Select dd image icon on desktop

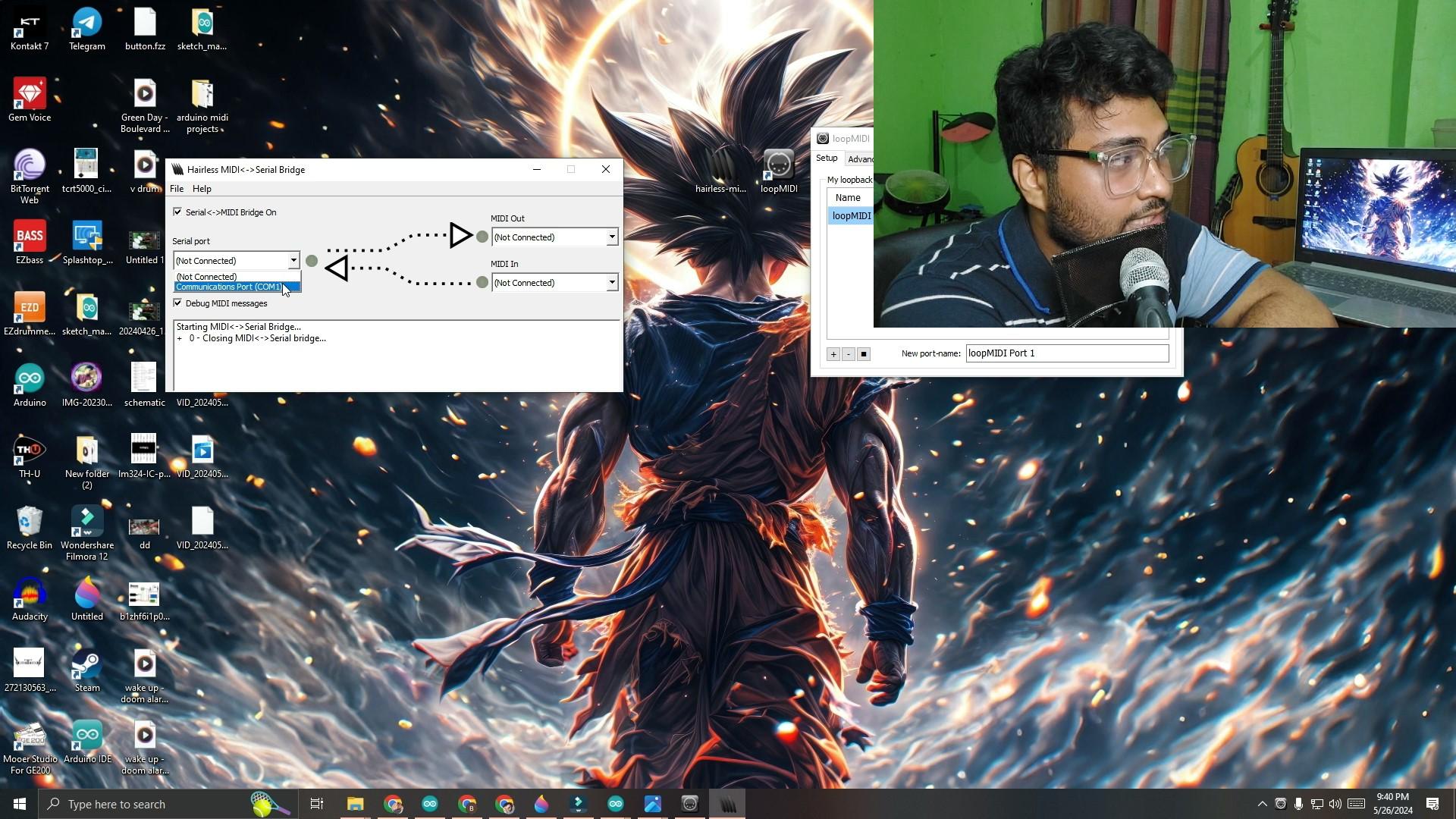pyautogui.click(x=145, y=534)
